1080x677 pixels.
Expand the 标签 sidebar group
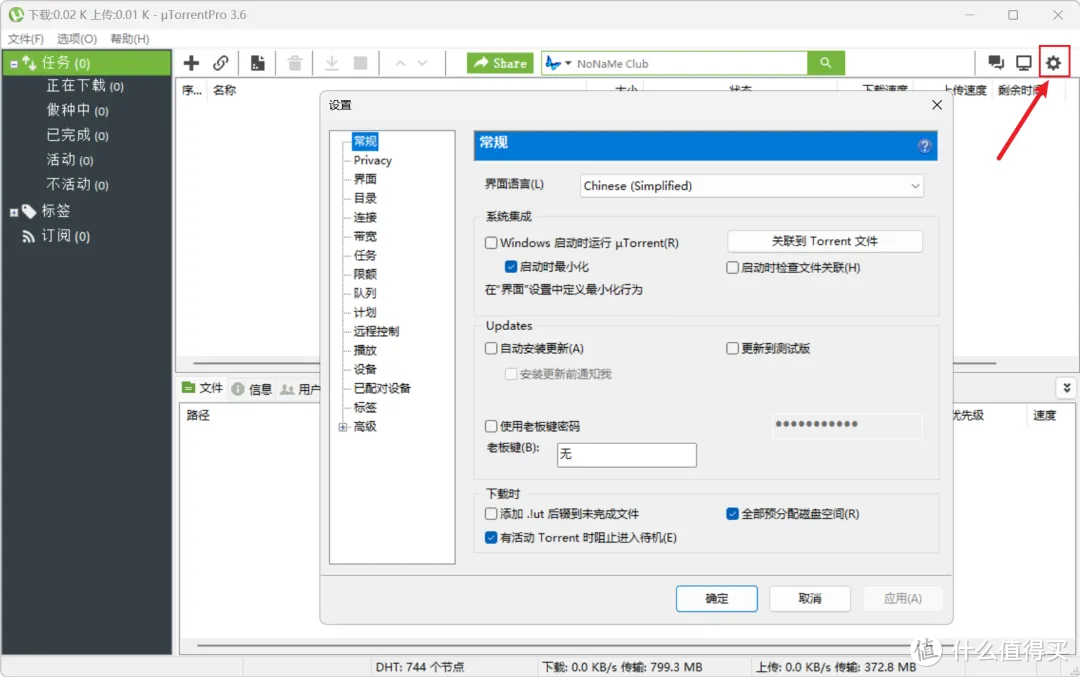14,212
